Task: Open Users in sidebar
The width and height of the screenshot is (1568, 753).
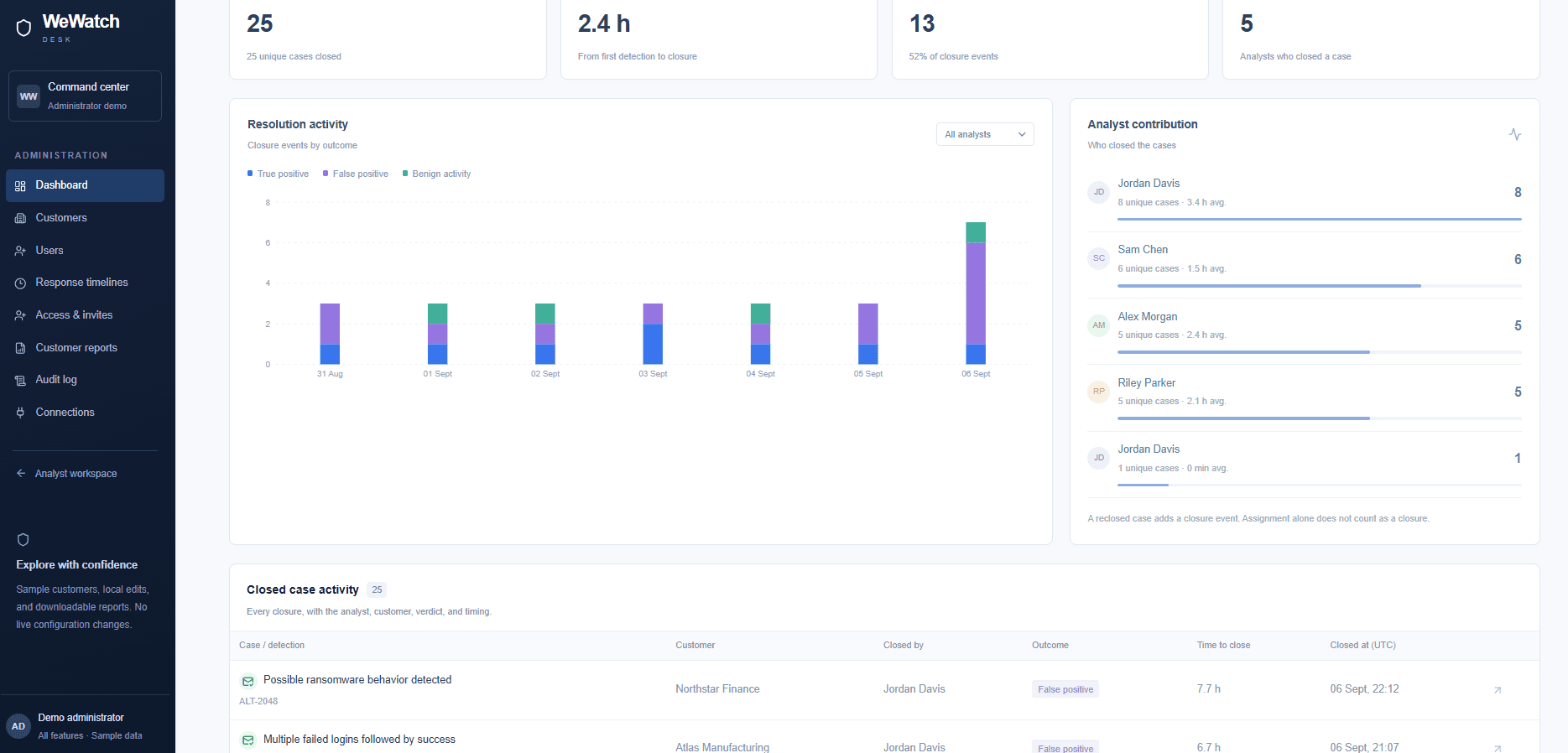Action: [85, 251]
